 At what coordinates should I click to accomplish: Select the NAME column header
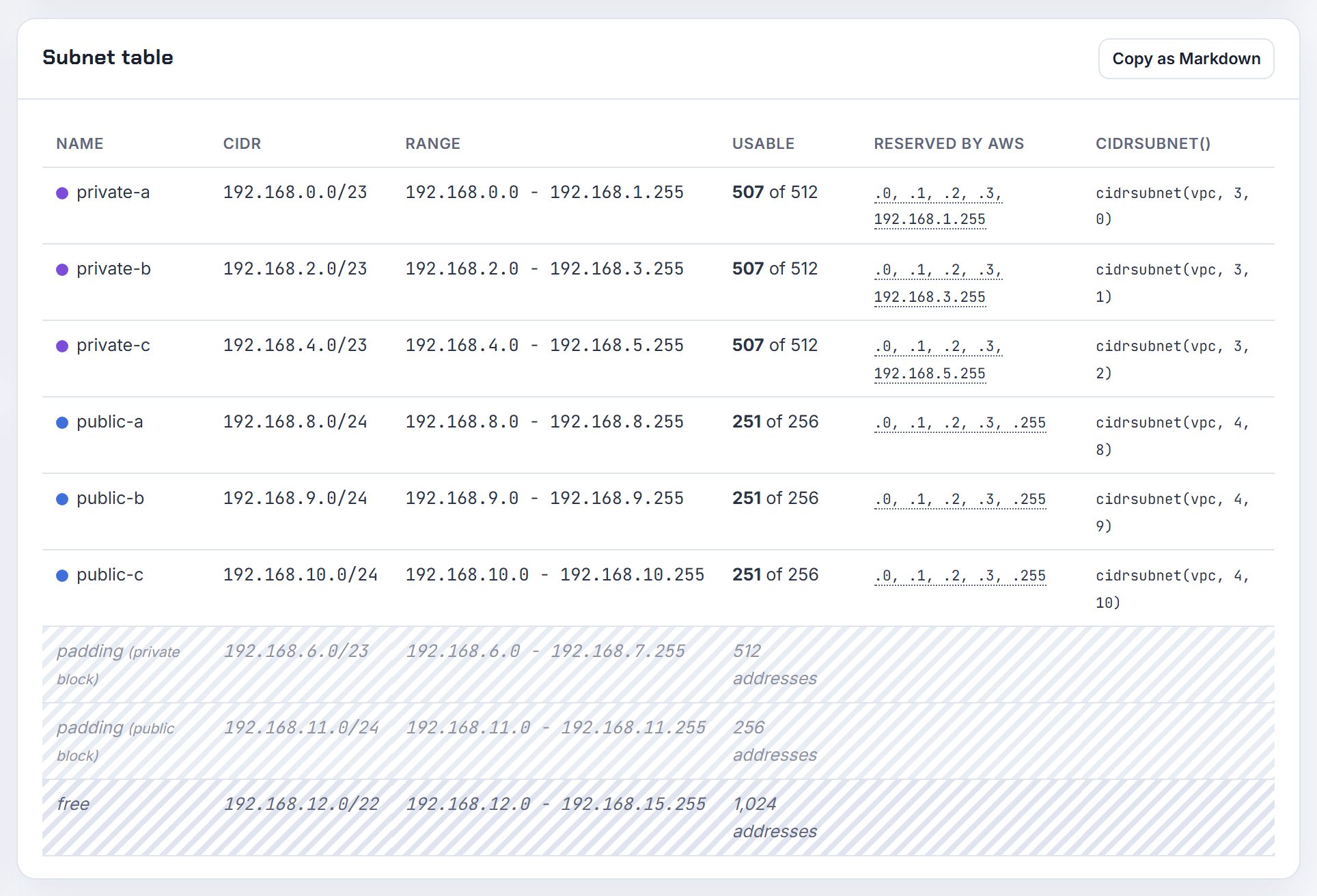(x=80, y=143)
